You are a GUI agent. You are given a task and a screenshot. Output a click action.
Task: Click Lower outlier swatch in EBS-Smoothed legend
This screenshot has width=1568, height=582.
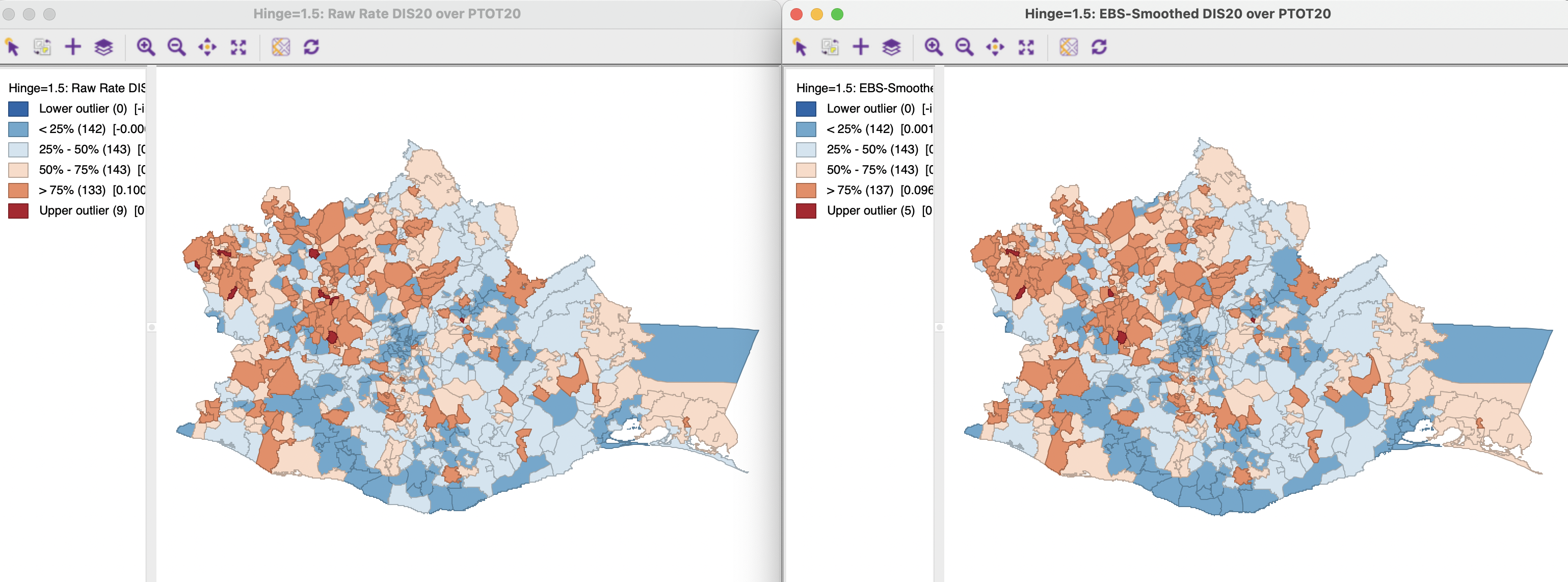tap(806, 109)
